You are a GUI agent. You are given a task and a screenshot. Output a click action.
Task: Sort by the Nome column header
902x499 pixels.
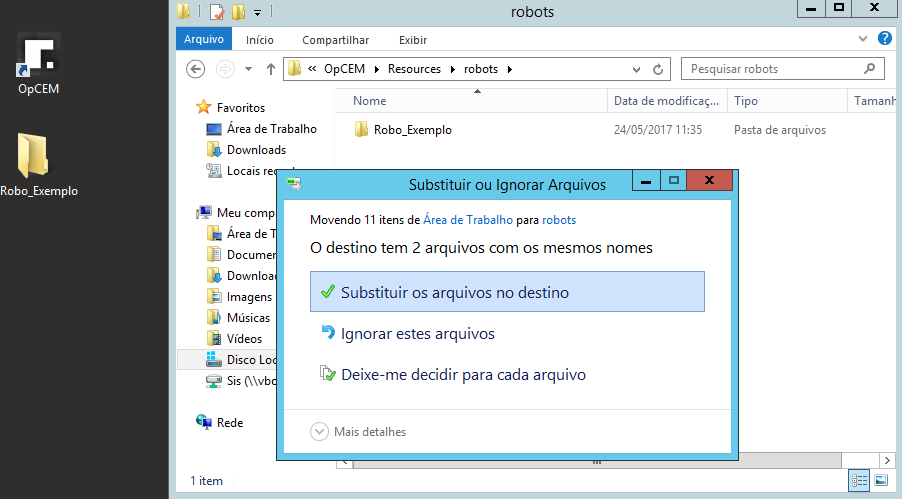(x=370, y=101)
